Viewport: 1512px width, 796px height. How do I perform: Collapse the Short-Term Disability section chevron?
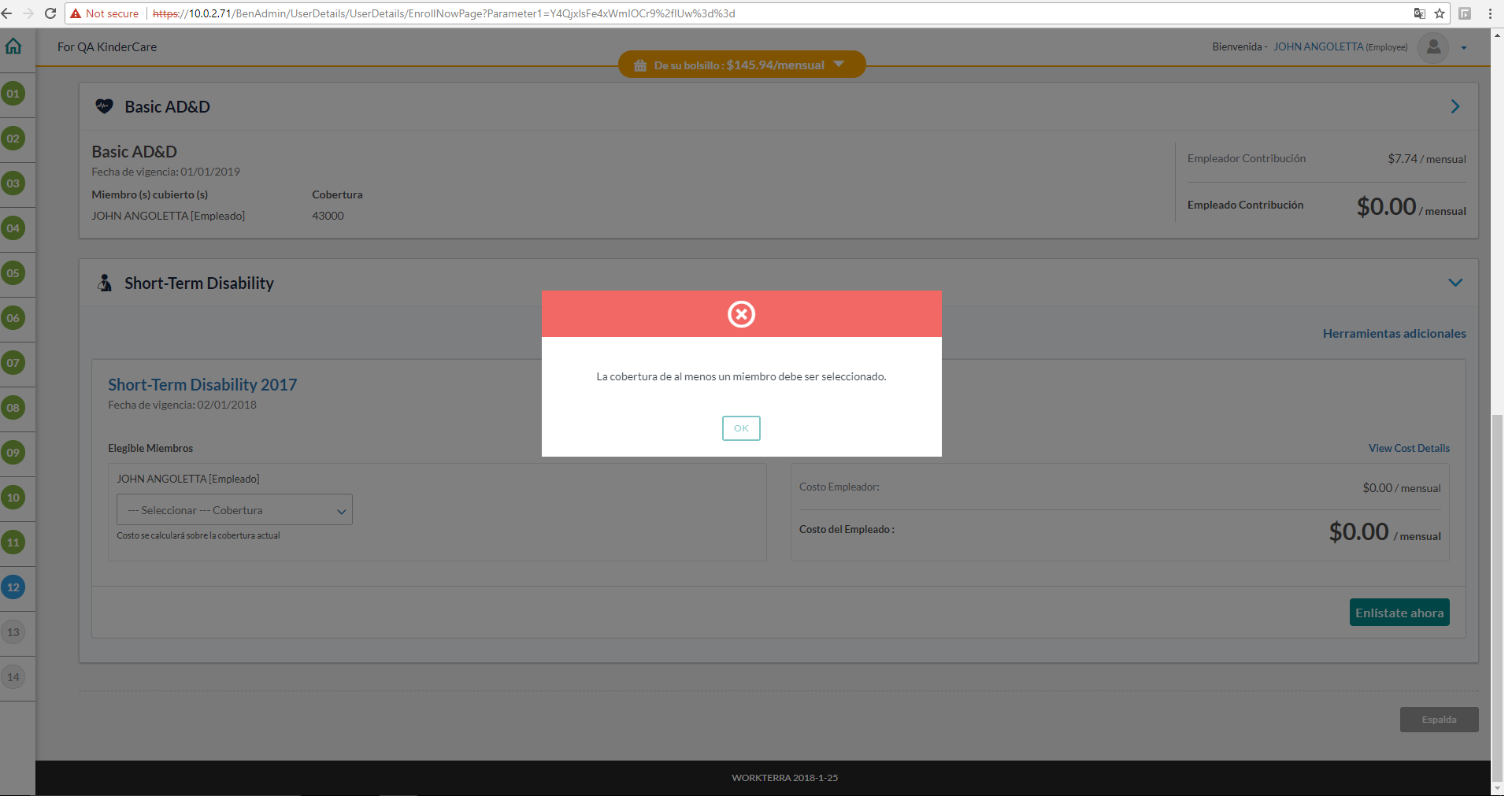click(x=1455, y=283)
